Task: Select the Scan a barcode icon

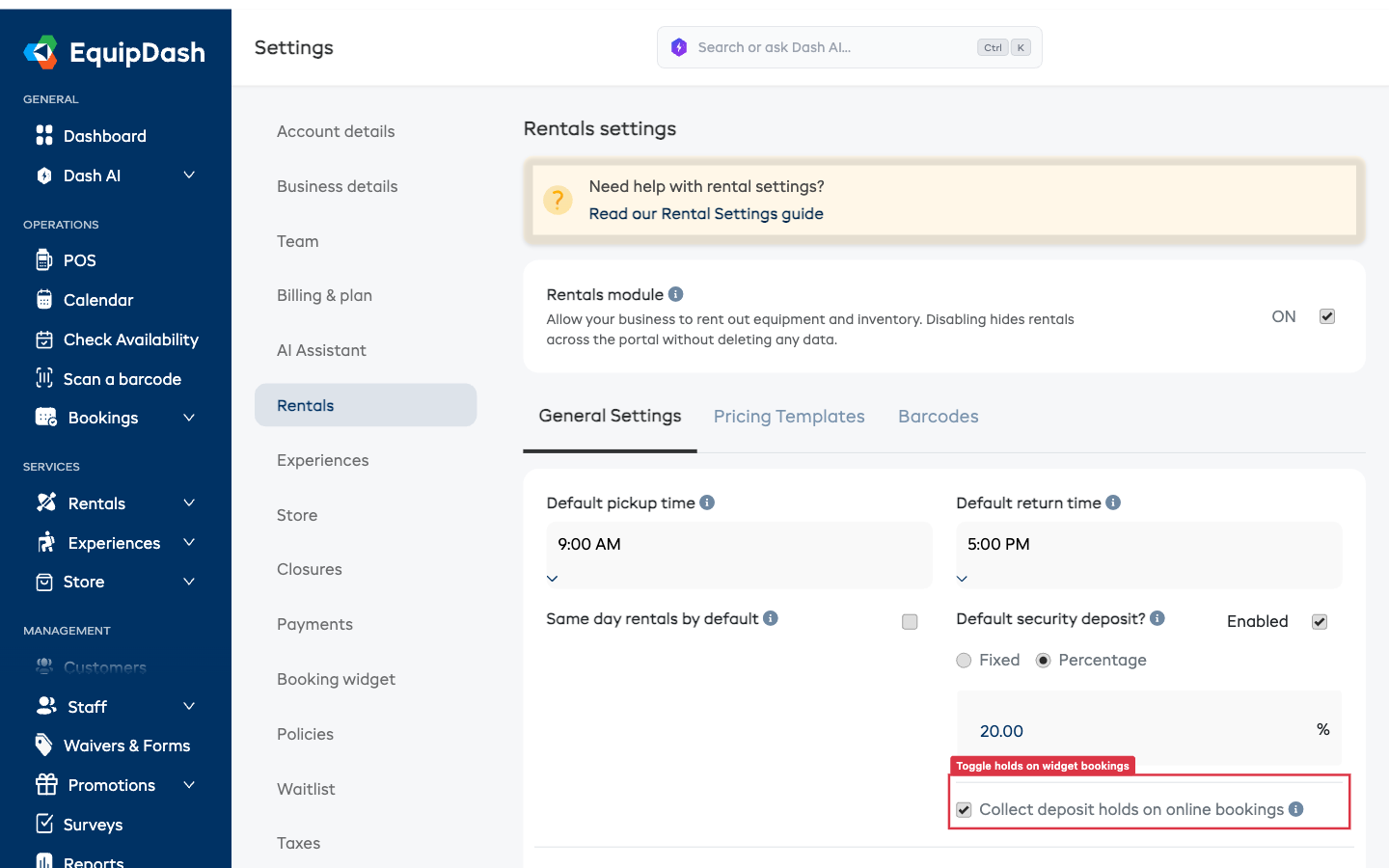Action: coord(44,378)
